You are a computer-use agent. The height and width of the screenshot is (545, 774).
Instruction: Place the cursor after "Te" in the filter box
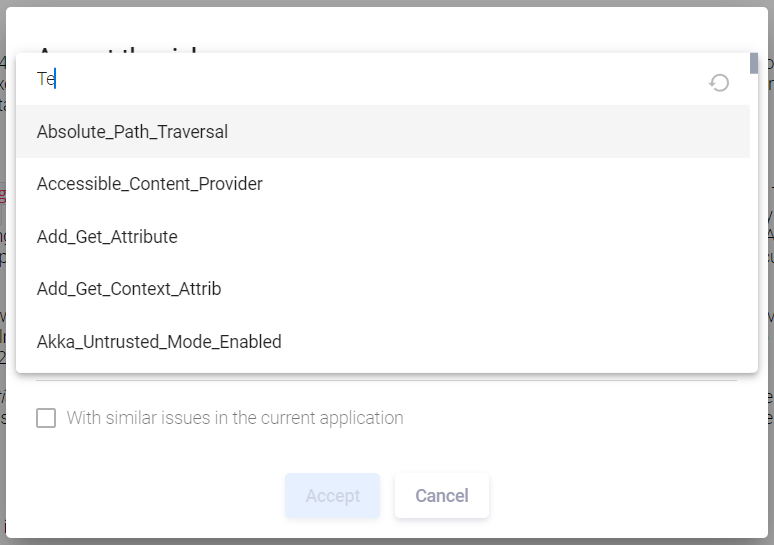point(56,79)
